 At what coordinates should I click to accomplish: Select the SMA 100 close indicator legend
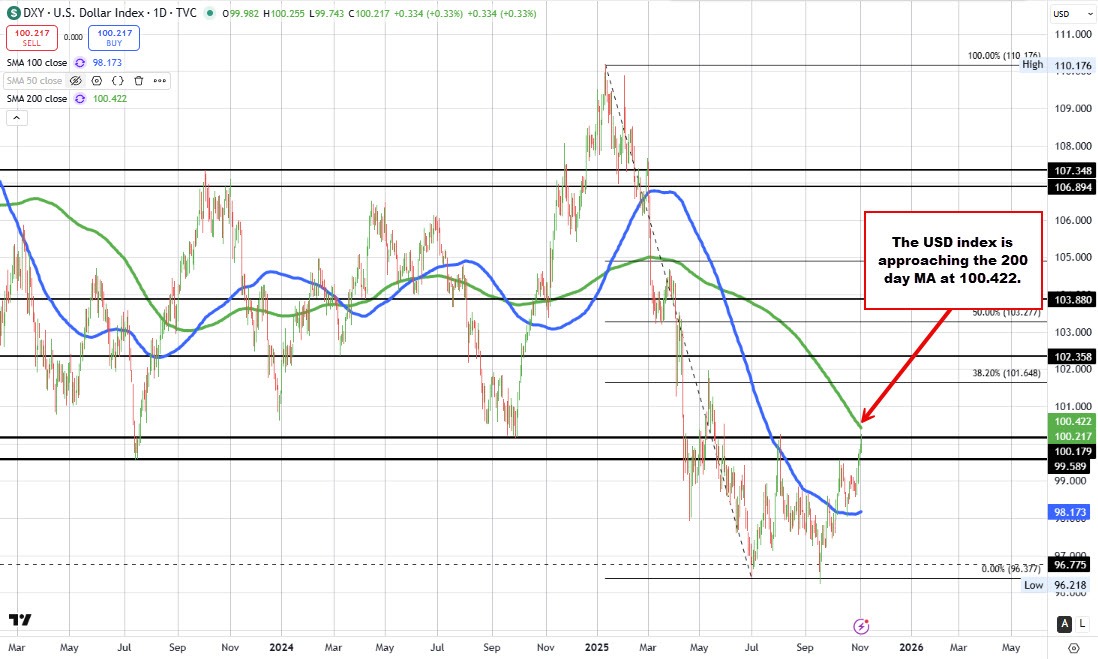[36, 62]
